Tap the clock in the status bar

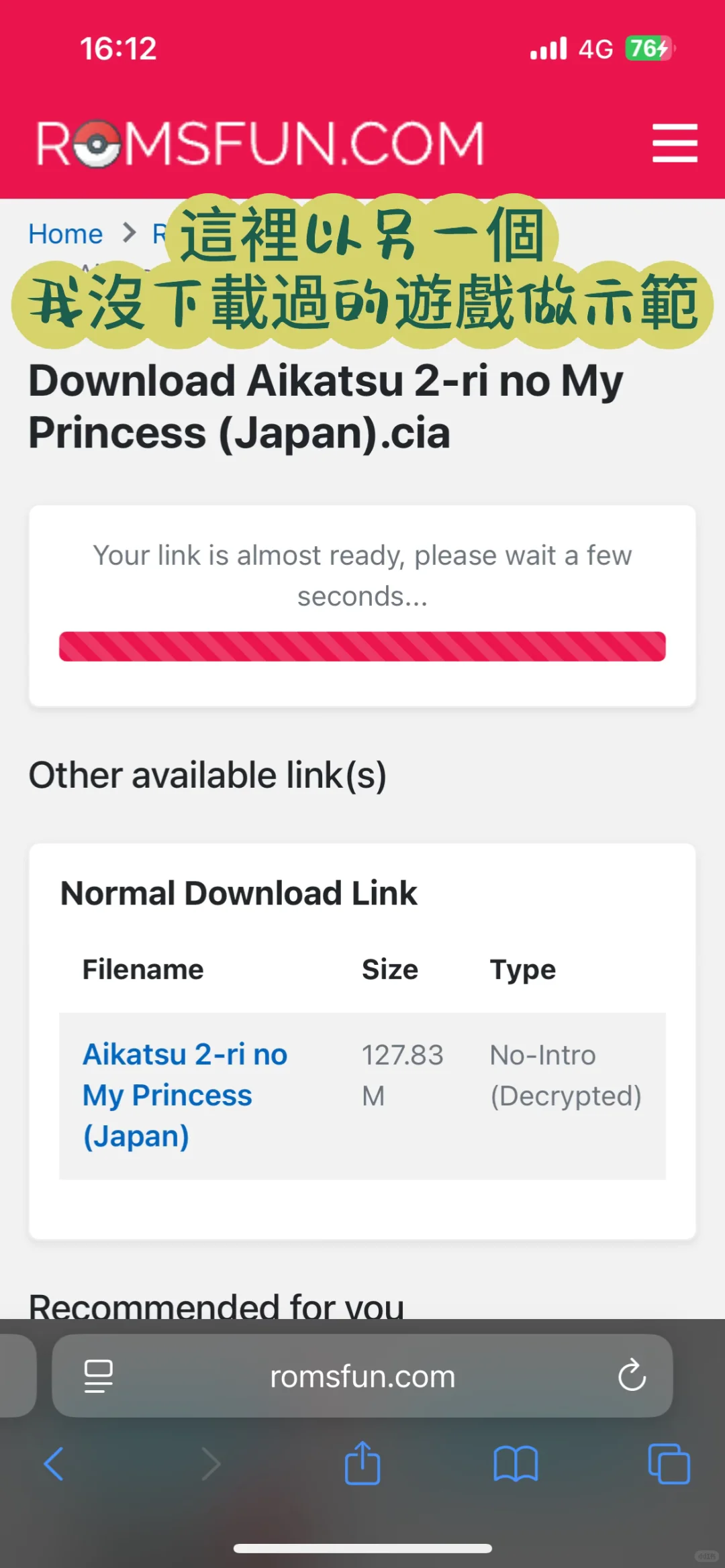118,48
